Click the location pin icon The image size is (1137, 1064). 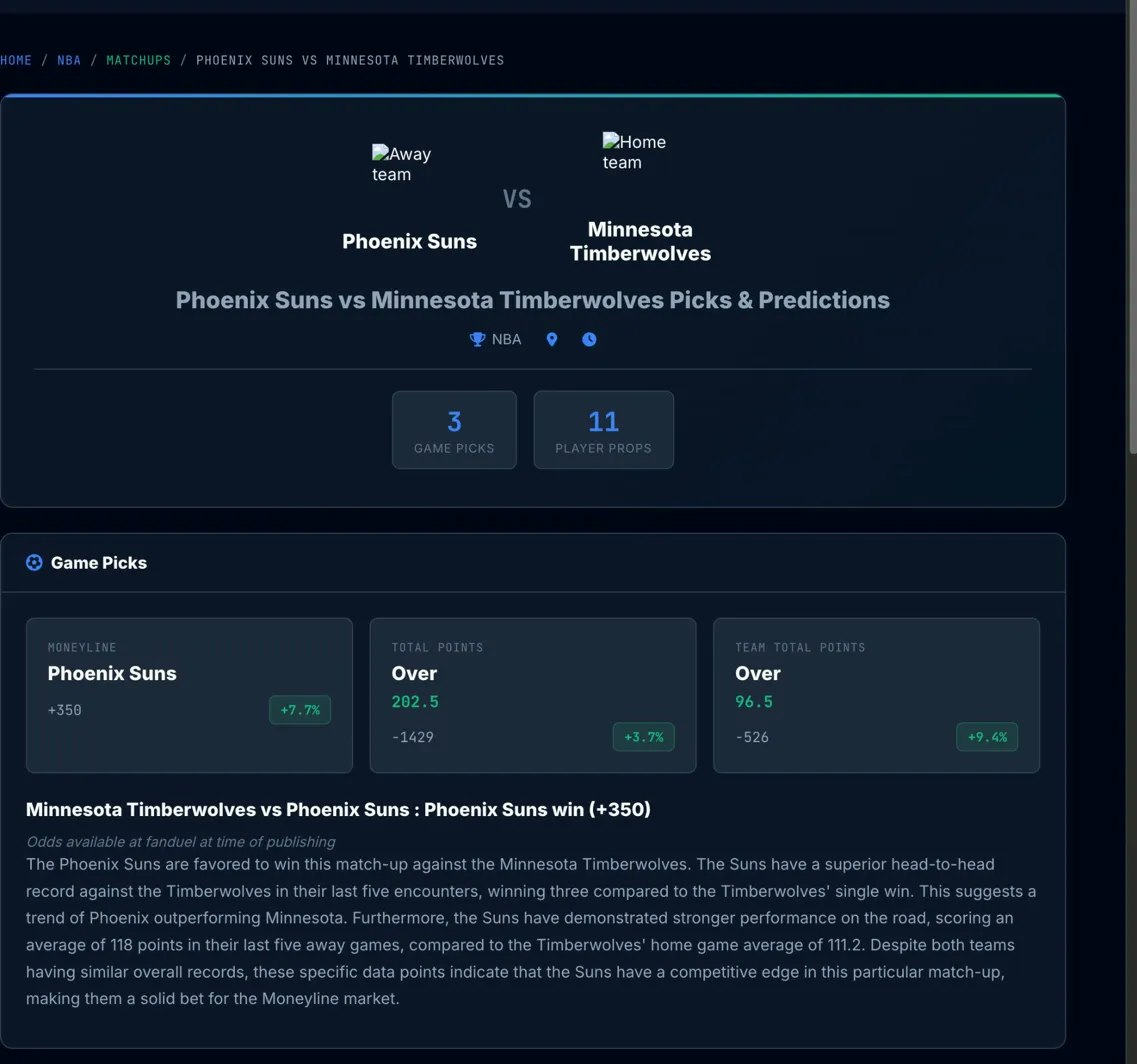(x=552, y=339)
